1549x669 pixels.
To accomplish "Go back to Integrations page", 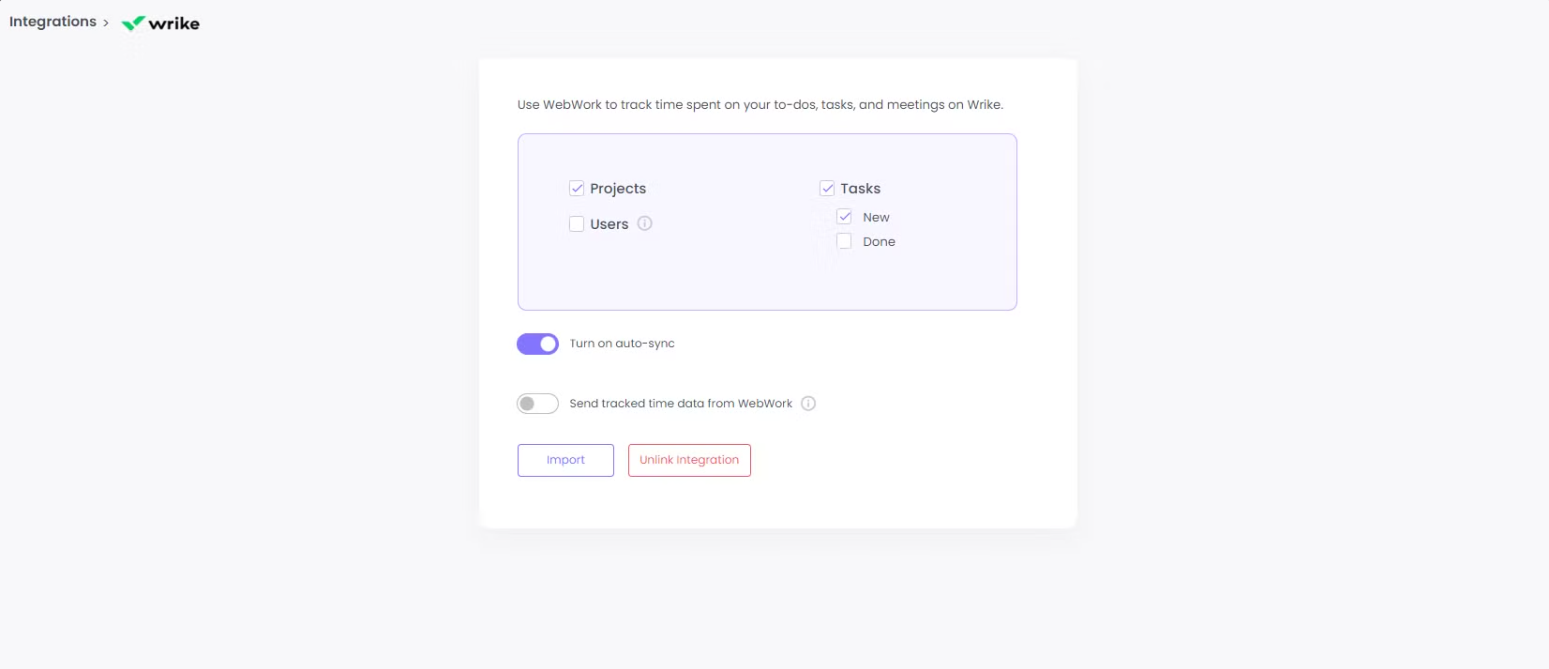I will click(52, 22).
